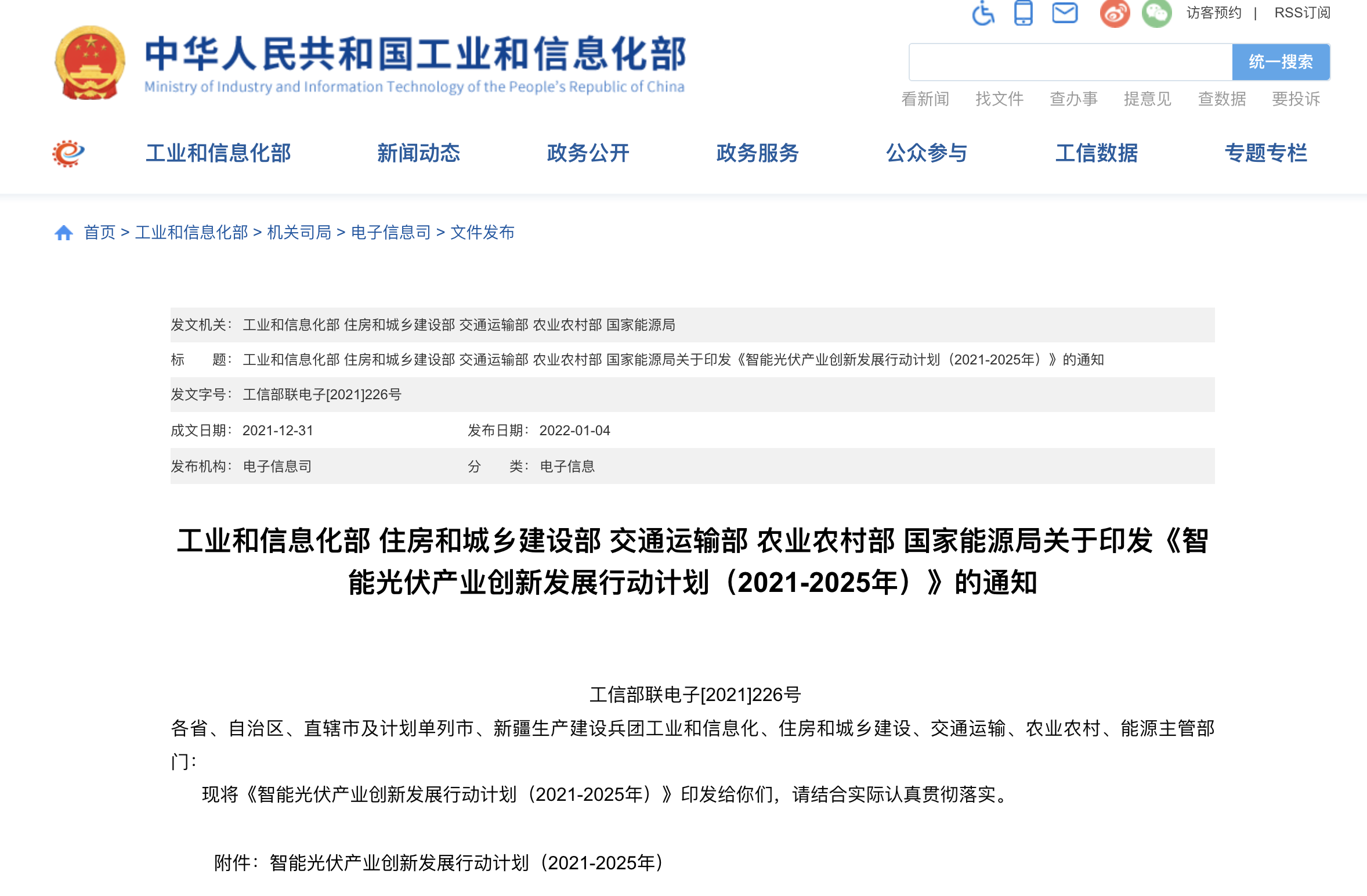Open the 政务公开 nav menu
The height and width of the screenshot is (896, 1367).
point(588,153)
